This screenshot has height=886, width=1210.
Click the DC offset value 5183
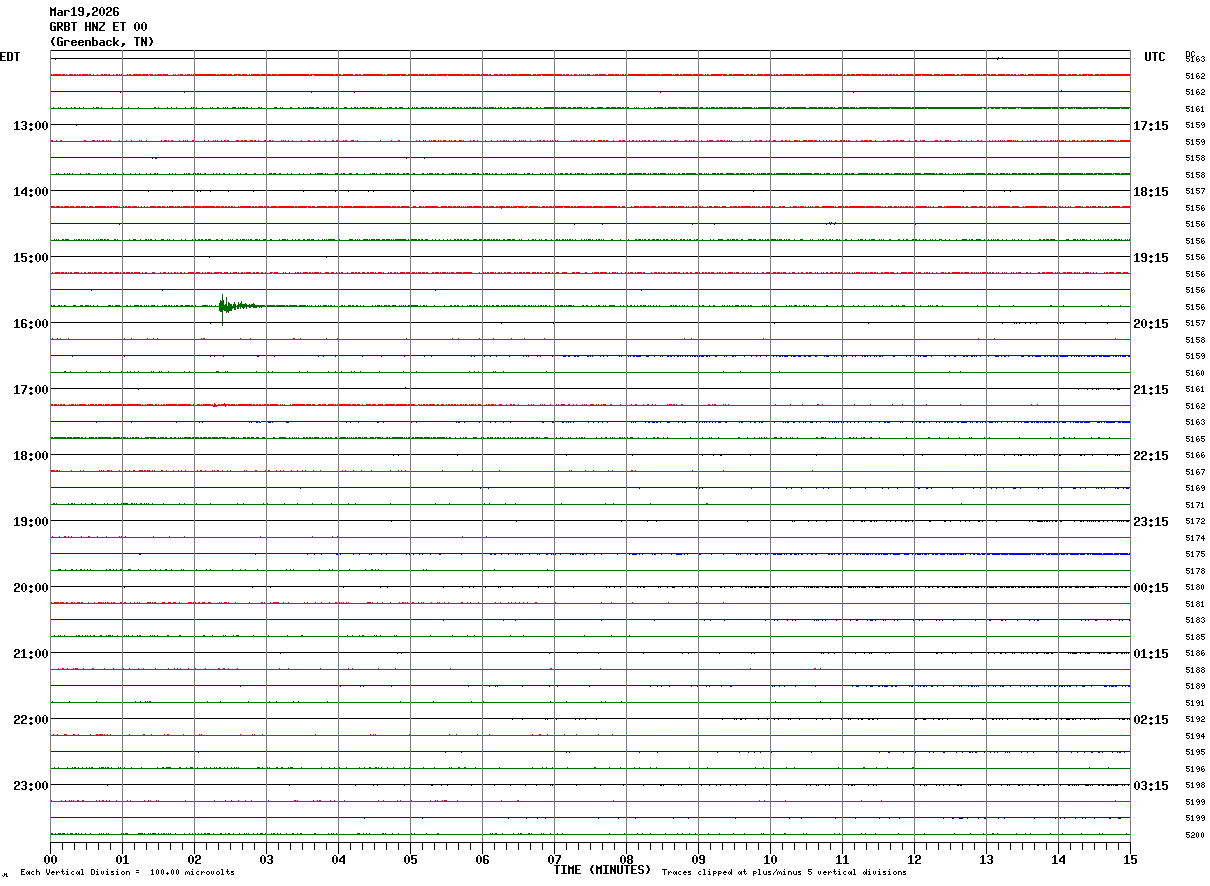[x=1195, y=621]
